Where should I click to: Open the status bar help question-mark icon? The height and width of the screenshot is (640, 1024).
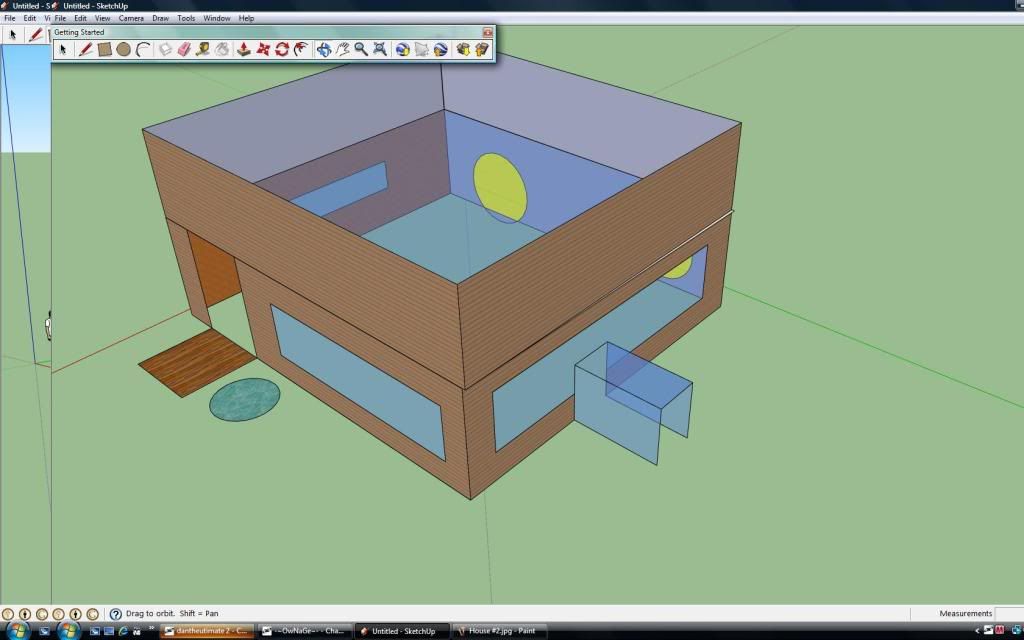click(116, 614)
